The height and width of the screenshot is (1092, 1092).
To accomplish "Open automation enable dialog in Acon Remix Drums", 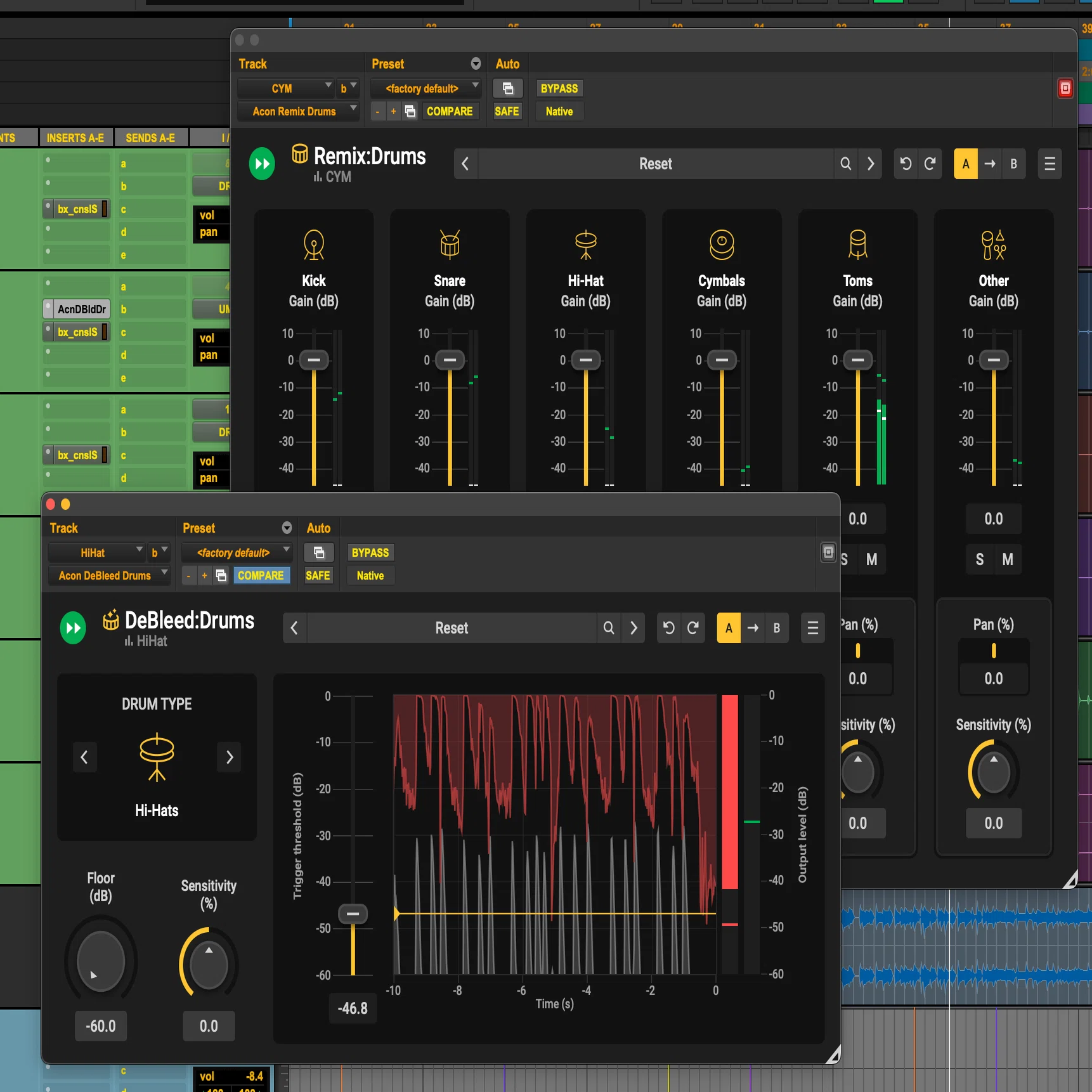I will click(x=508, y=88).
